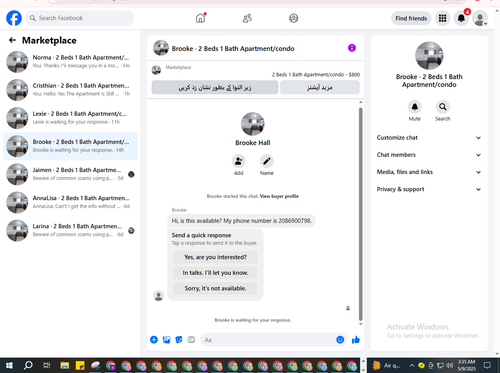
Task: Click the chat scrollbar
Action: click(360, 213)
